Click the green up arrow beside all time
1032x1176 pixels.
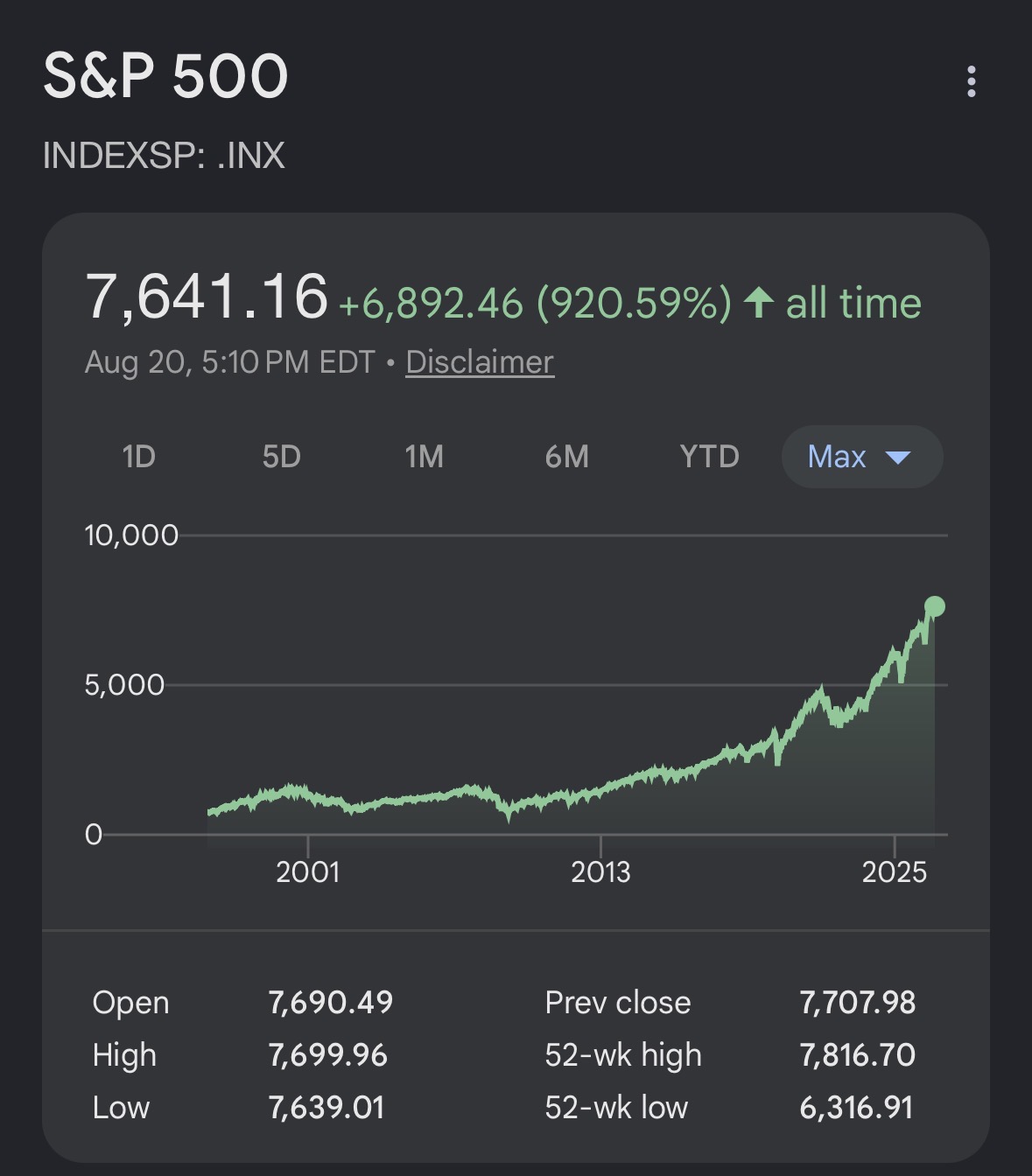coord(759,303)
